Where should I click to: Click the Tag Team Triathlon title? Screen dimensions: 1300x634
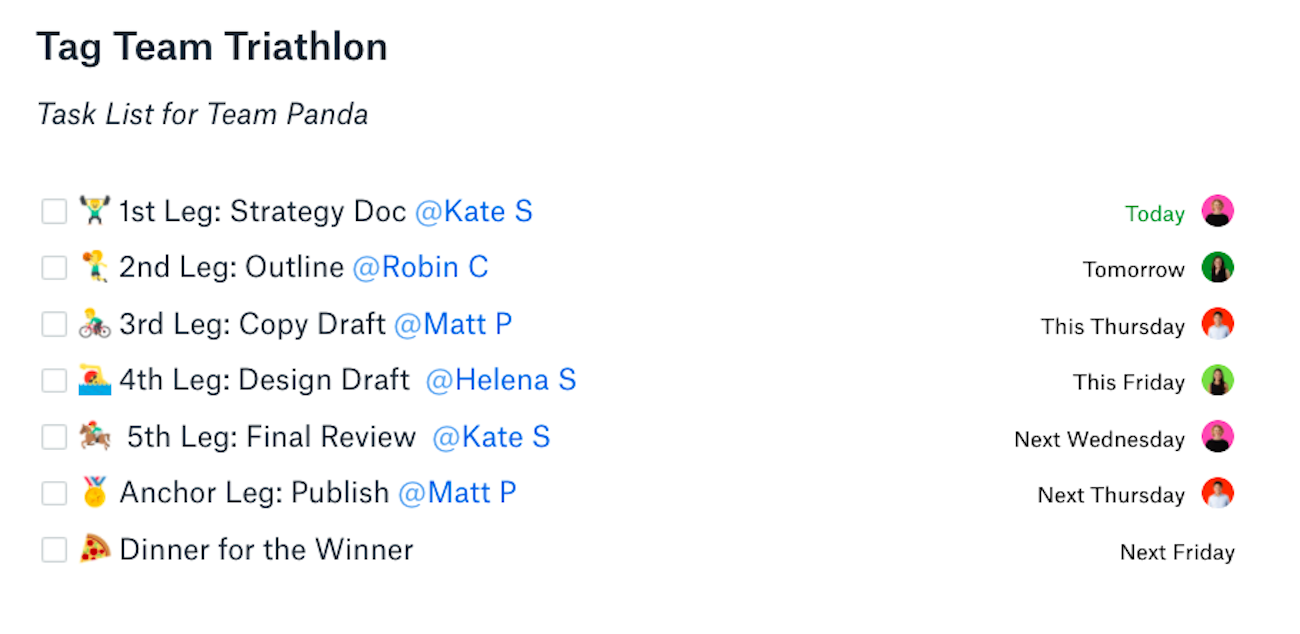(212, 47)
